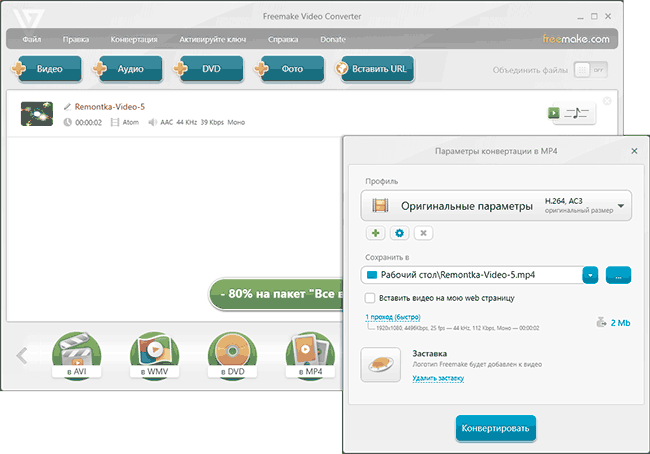Click the save path input field

click(472, 275)
